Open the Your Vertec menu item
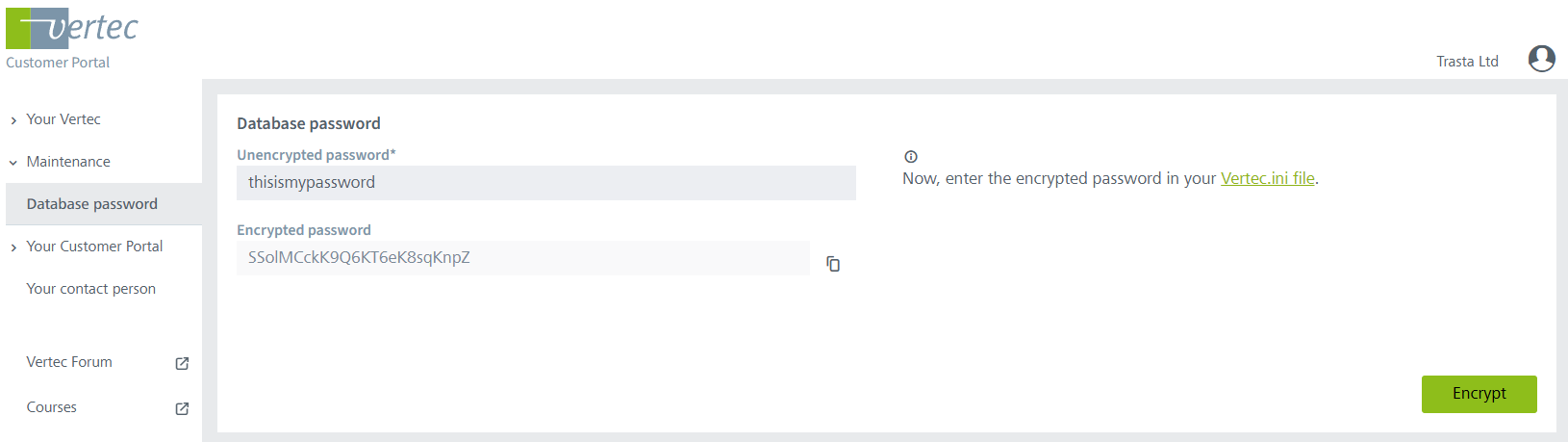 click(x=63, y=119)
